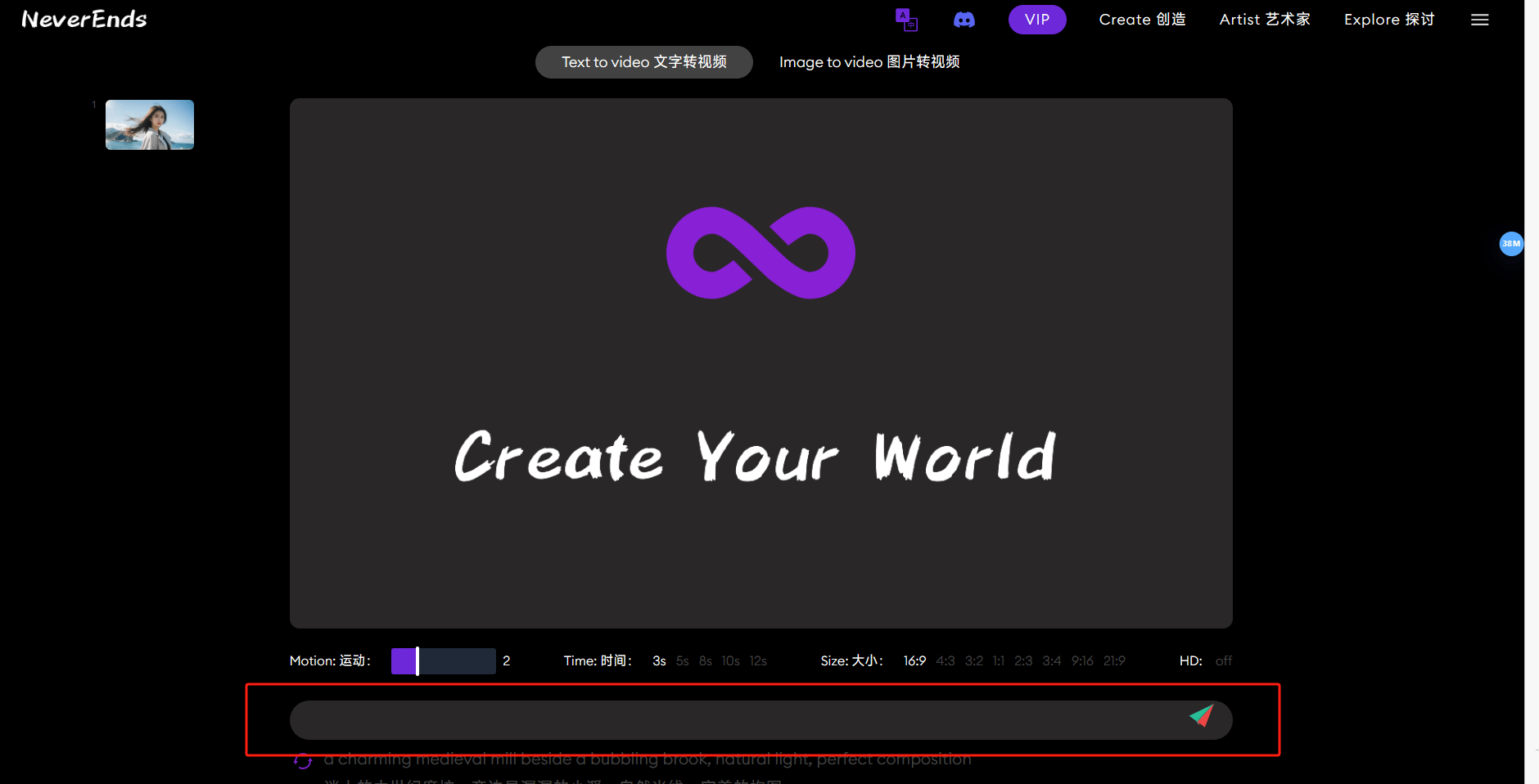Click the refresh prompt suggestion icon

[303, 761]
